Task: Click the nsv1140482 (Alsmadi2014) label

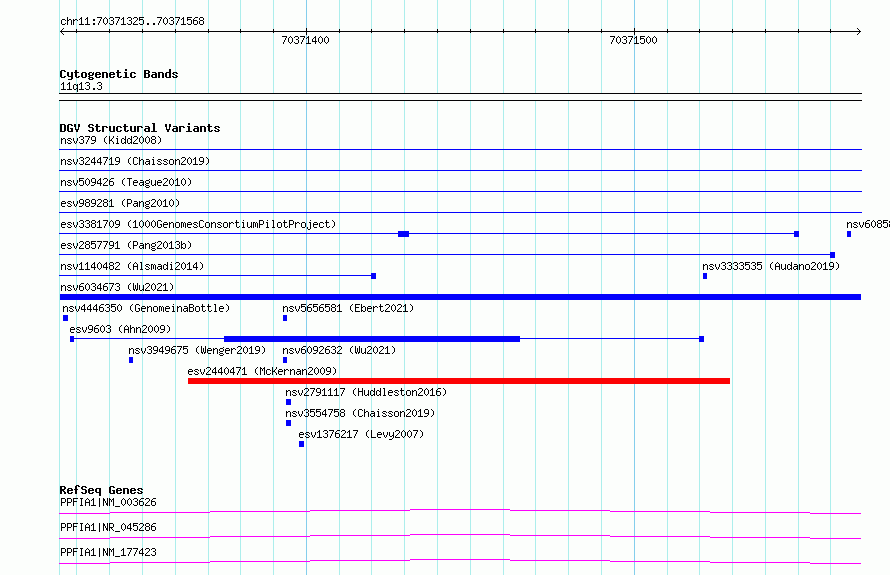Action: 132,266
